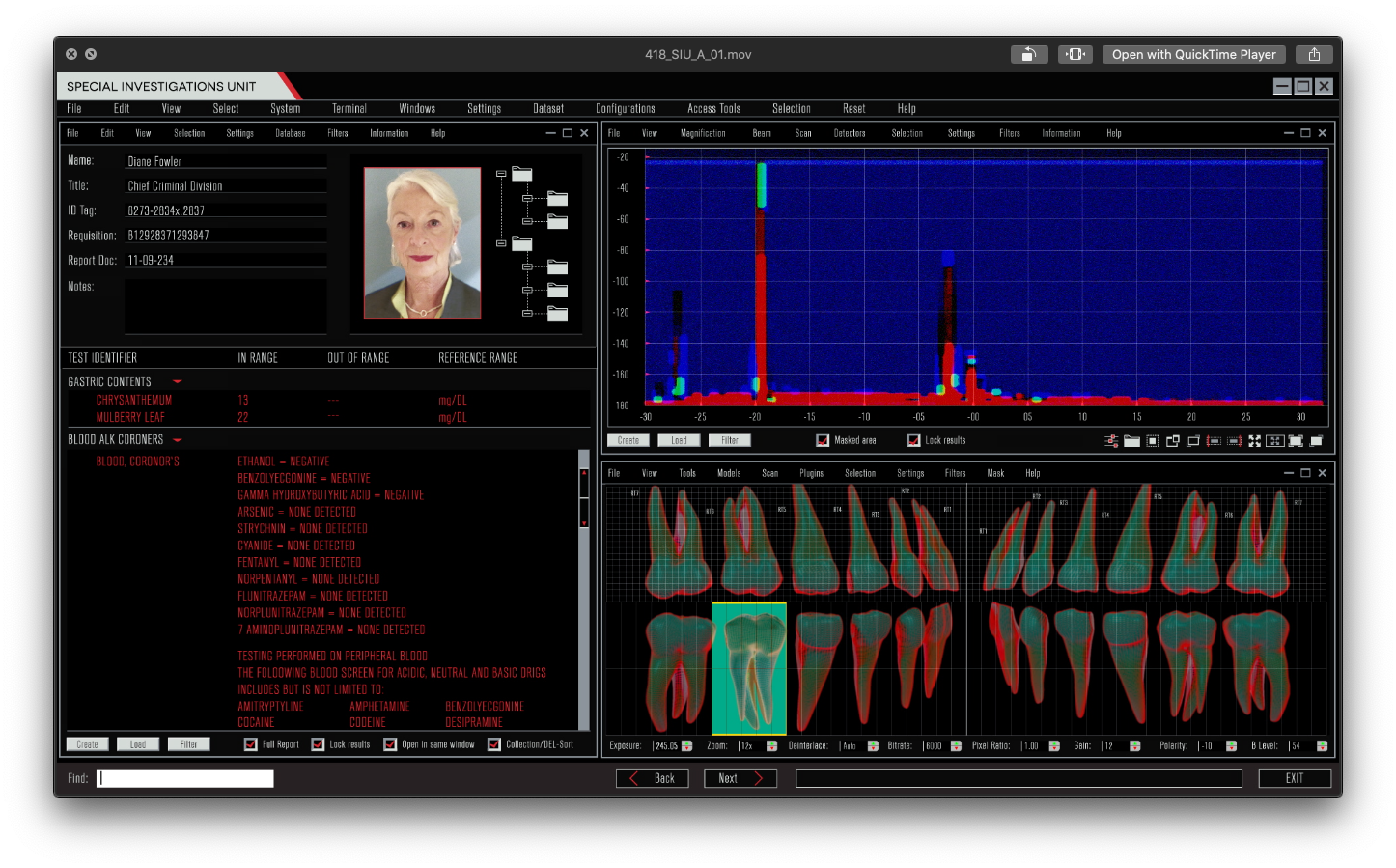Click the scroll-up arrow in the report list
The height and width of the screenshot is (868, 1396).
pos(584,473)
